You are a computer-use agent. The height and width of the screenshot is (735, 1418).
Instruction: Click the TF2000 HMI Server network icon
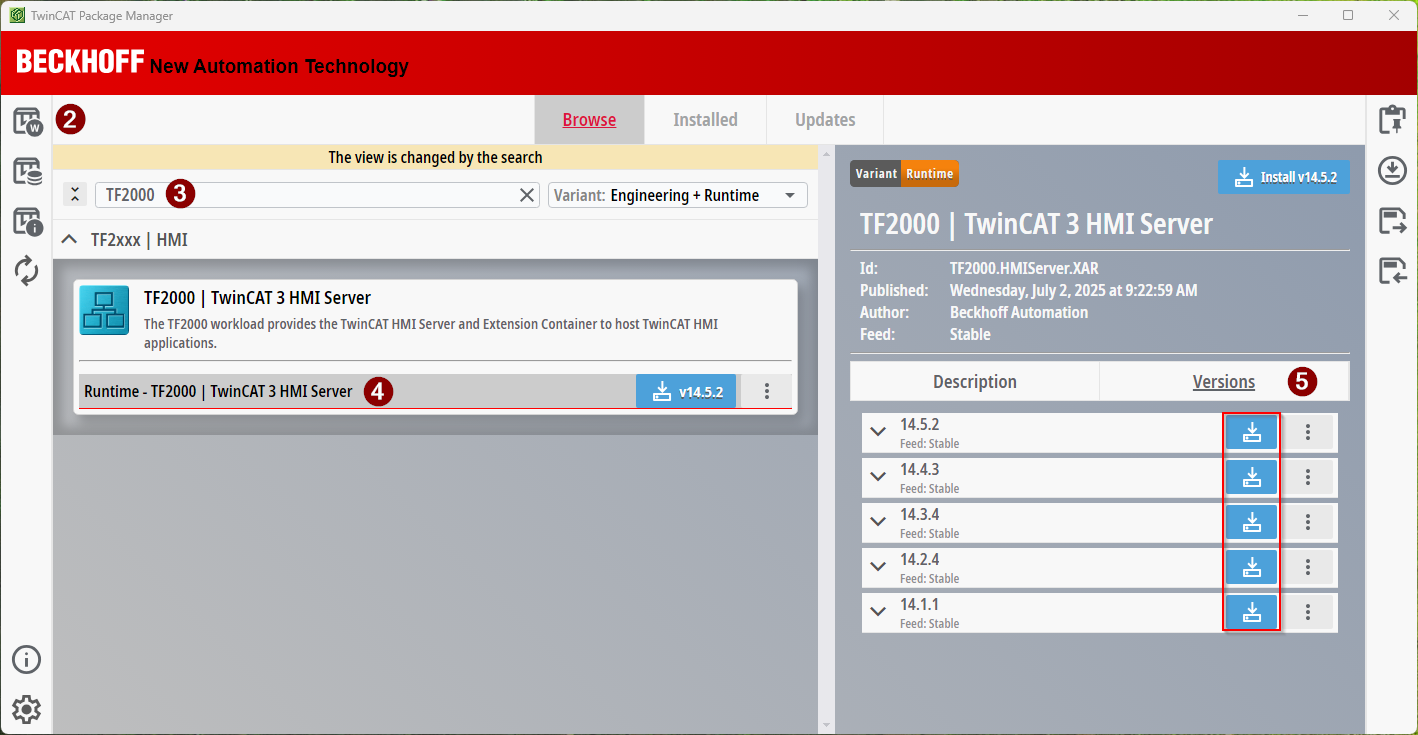point(104,309)
